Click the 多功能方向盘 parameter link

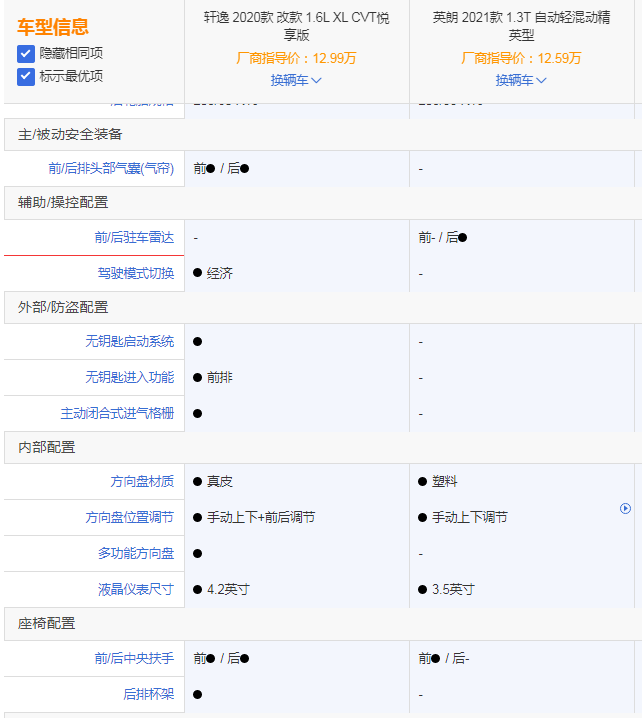[x=136, y=553]
